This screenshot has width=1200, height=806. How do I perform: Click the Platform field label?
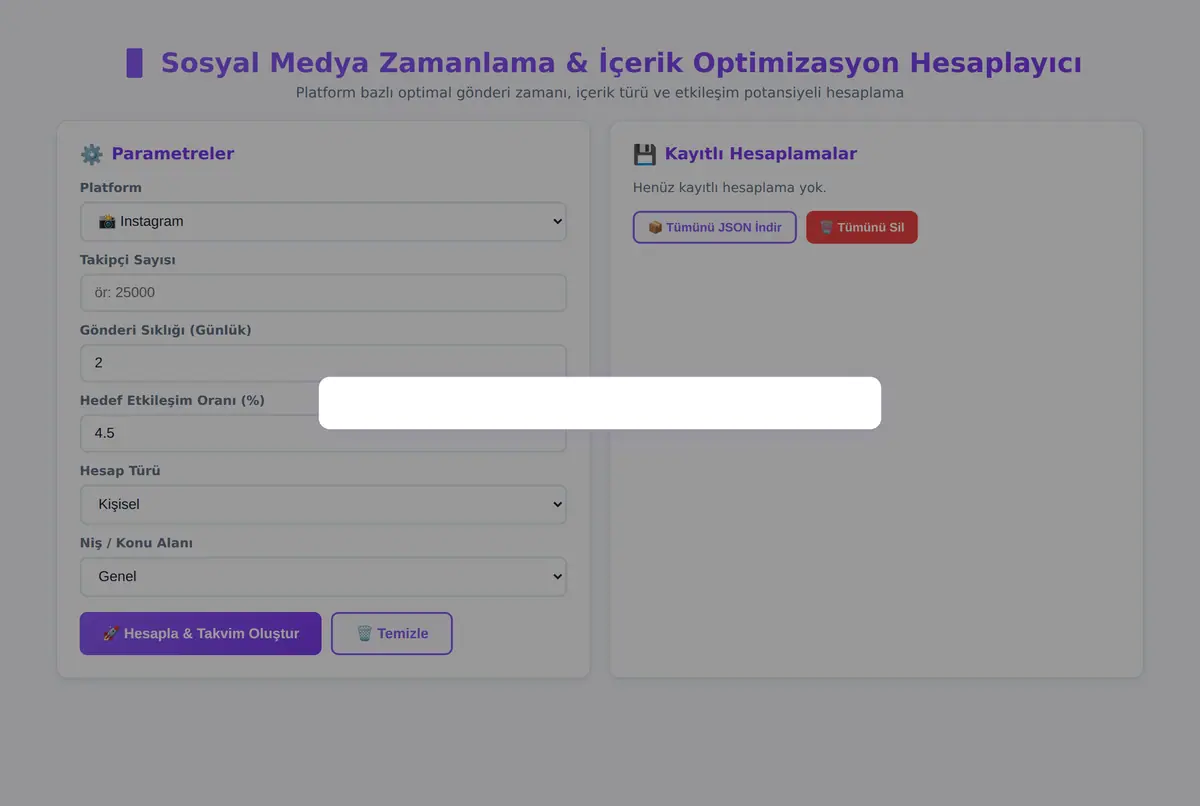[x=111, y=187]
